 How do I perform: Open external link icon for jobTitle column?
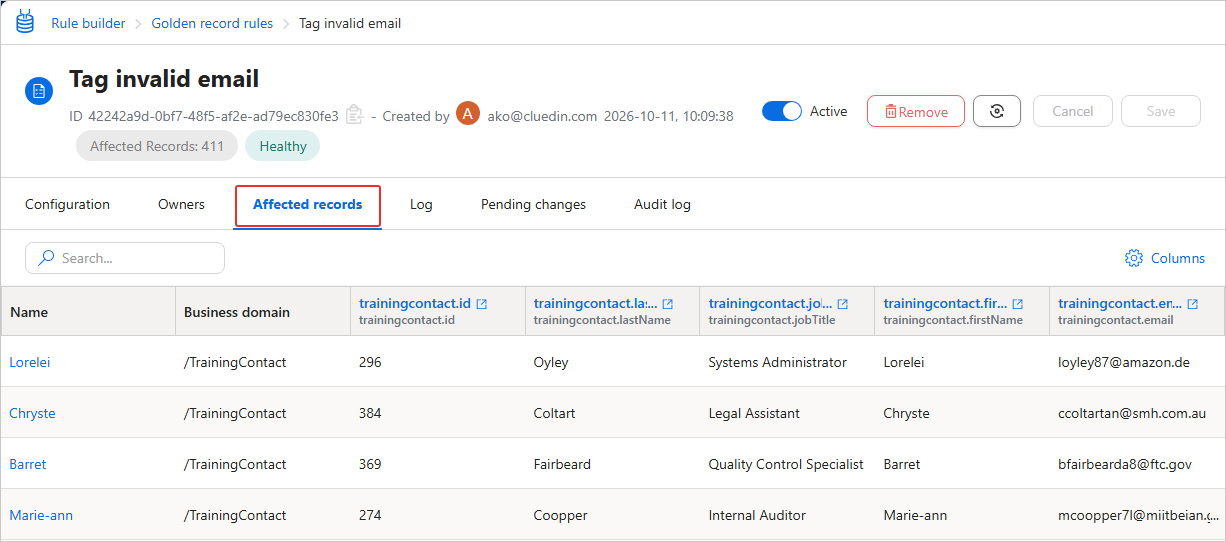pyautogui.click(x=843, y=303)
